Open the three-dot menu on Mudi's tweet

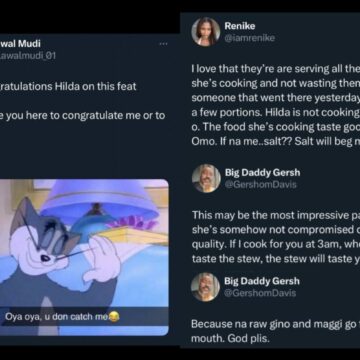tap(163, 44)
